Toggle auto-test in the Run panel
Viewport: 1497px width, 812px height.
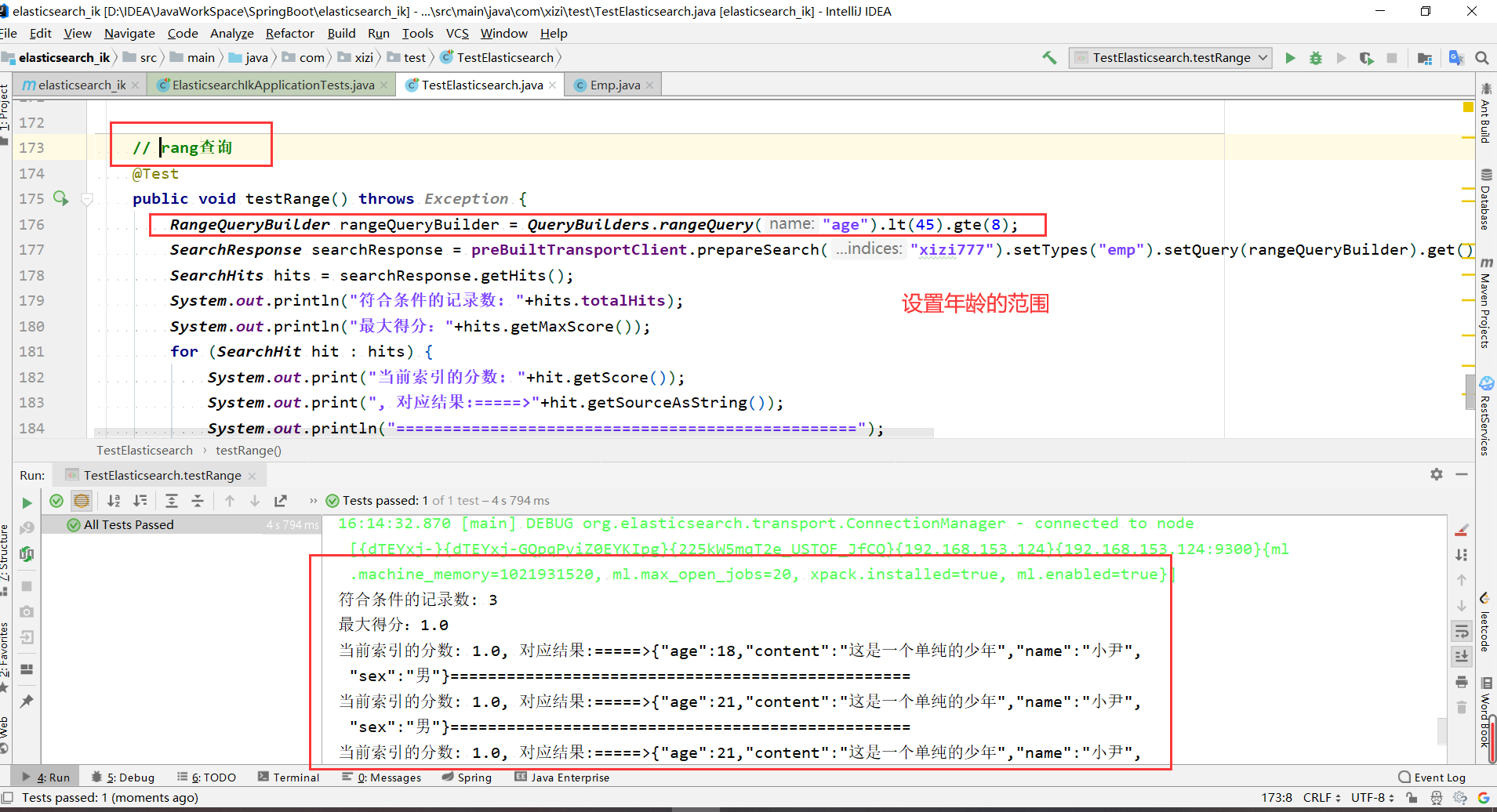[27, 554]
